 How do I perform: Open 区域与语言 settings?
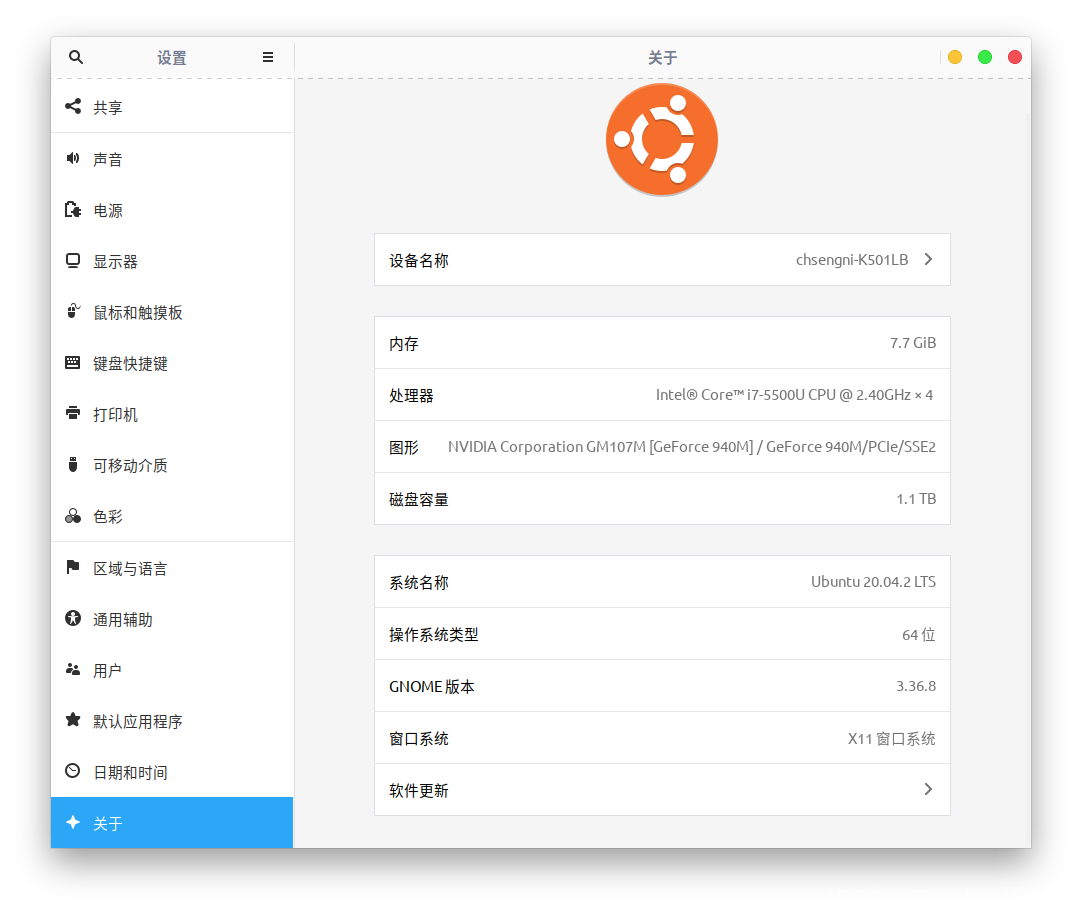point(173,568)
